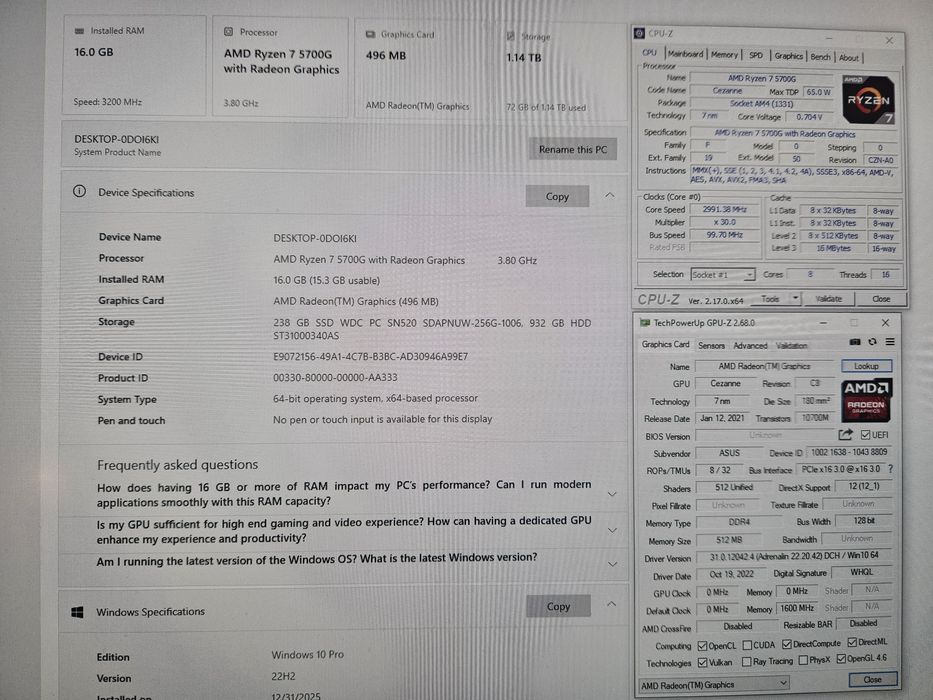
Task: Switch to the Memory tab in CPU-Z
Action: pyautogui.click(x=724, y=55)
